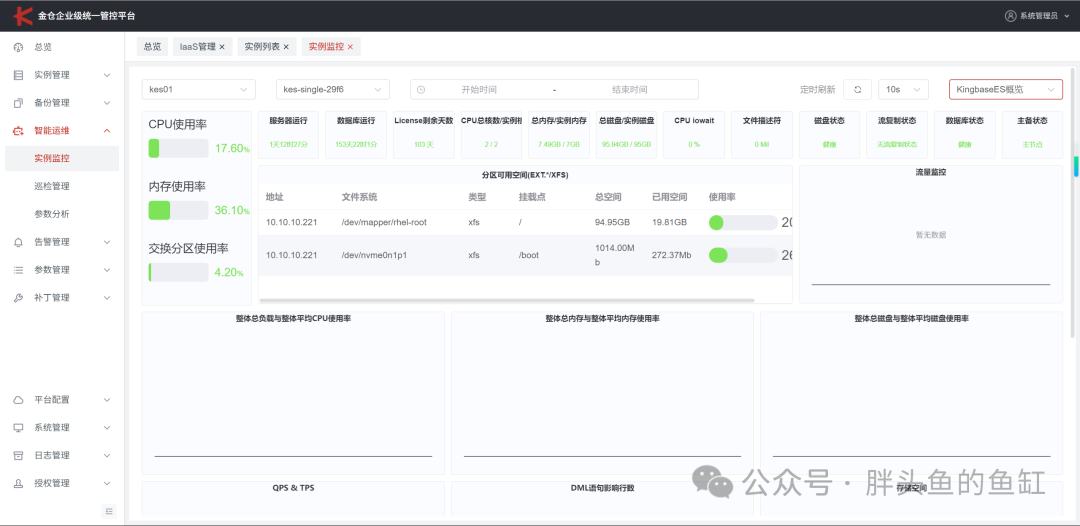
Task: Click the CPU iowait card
Action: click(x=694, y=134)
